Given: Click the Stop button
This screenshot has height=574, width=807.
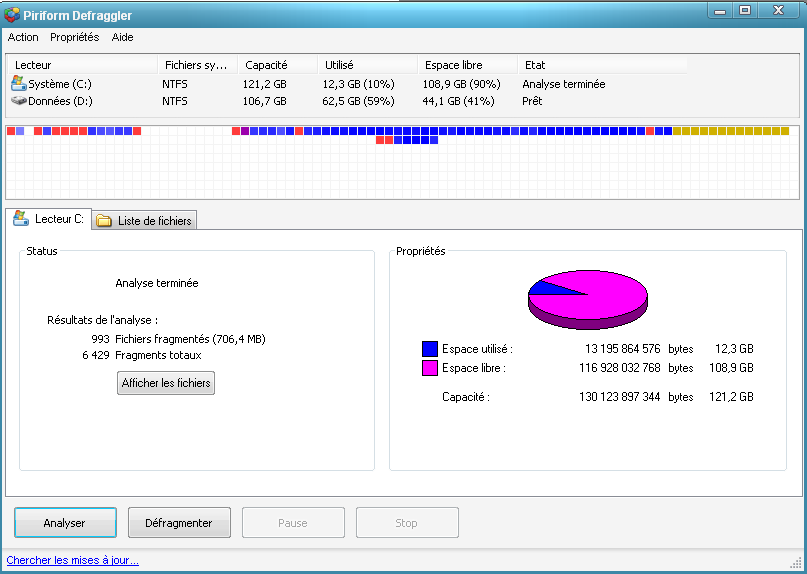Looking at the screenshot, I should click(x=407, y=523).
